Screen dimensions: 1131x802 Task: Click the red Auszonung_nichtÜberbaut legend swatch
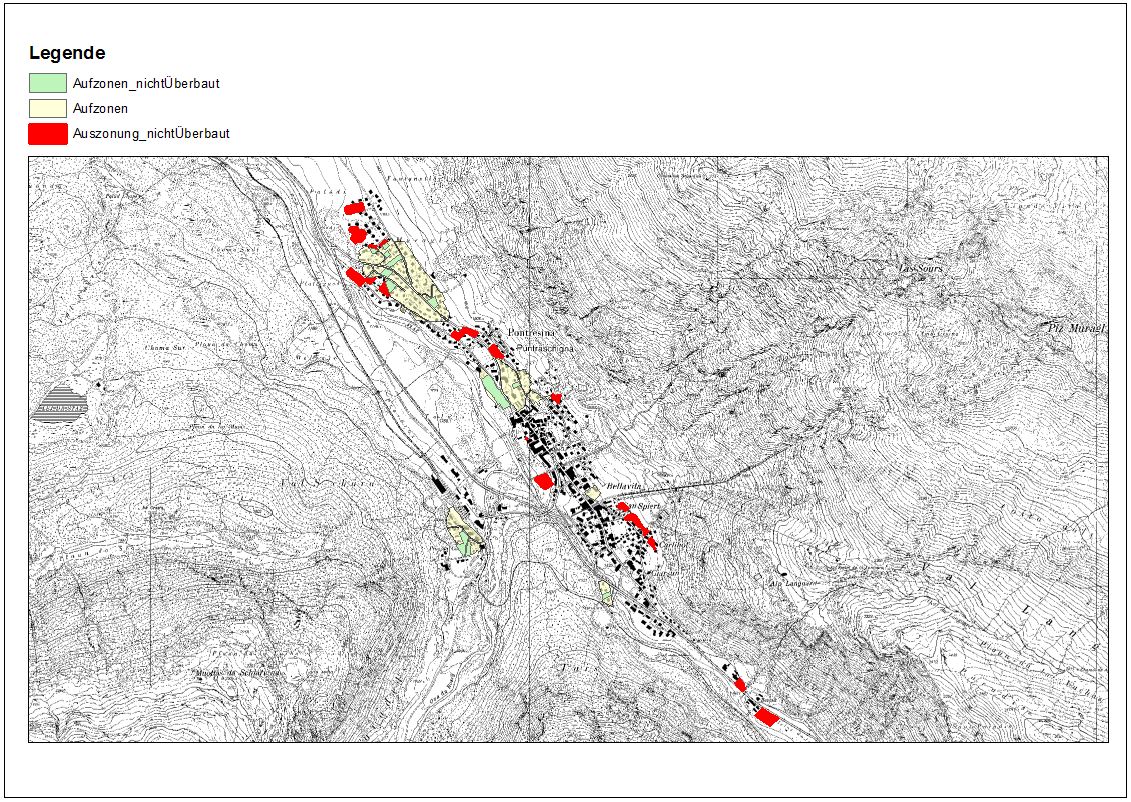(x=48, y=133)
